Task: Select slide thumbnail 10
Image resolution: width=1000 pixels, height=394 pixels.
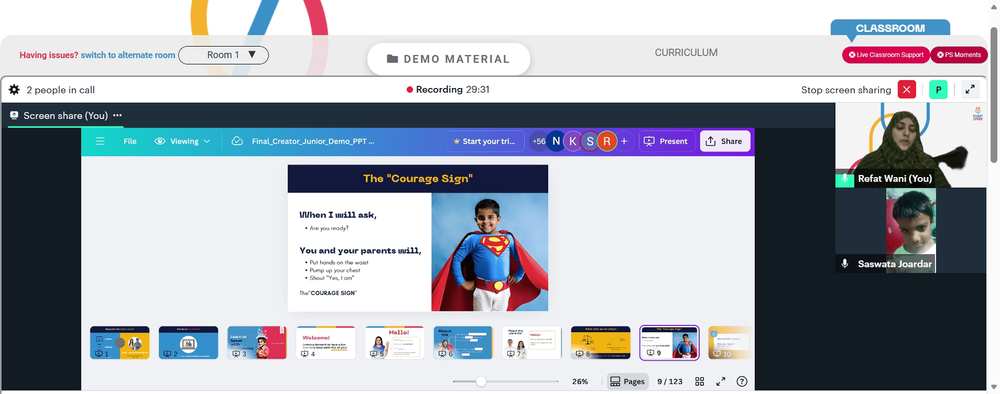Action: pyautogui.click(x=729, y=343)
